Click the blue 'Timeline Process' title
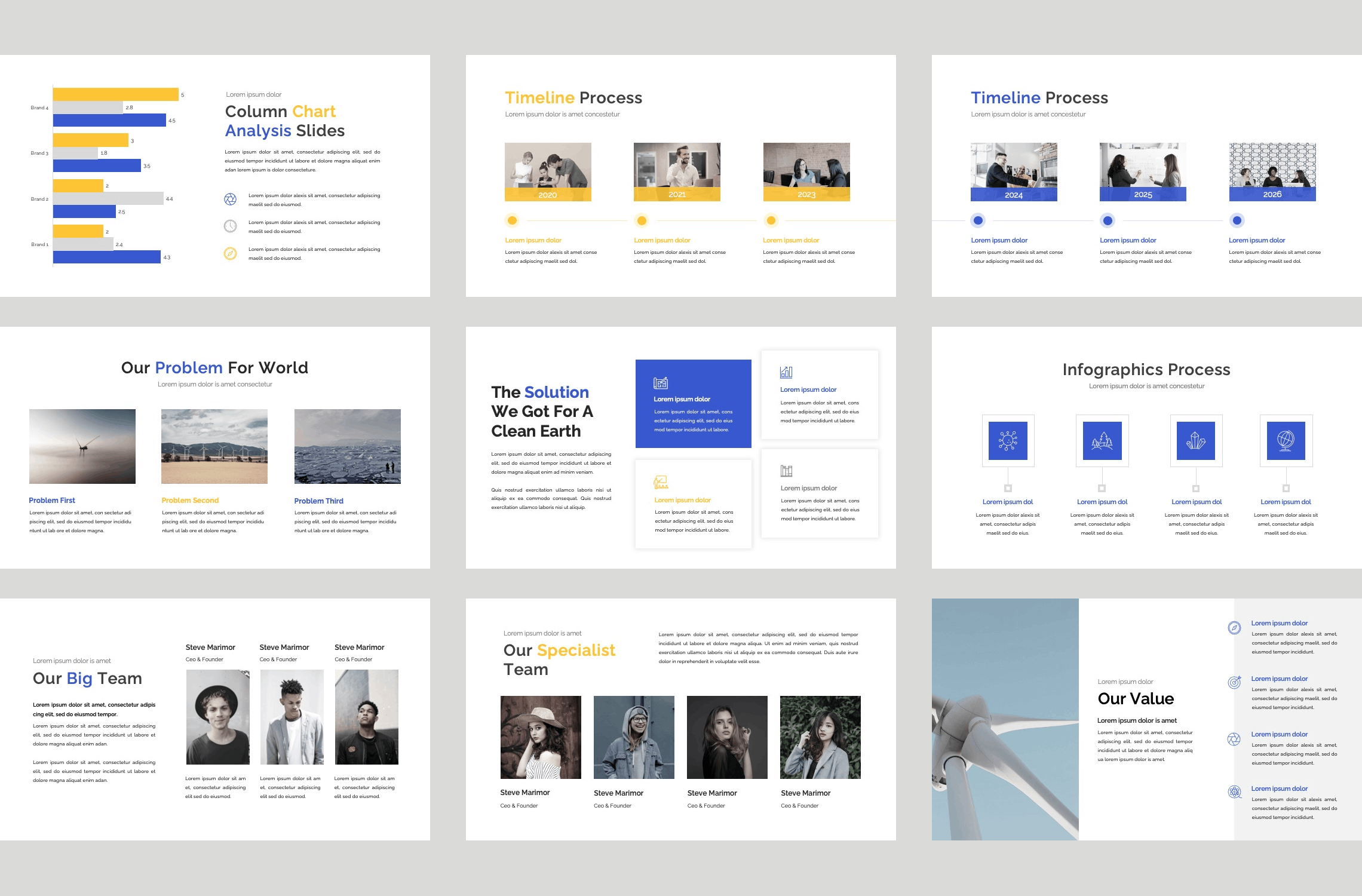 click(x=1039, y=98)
